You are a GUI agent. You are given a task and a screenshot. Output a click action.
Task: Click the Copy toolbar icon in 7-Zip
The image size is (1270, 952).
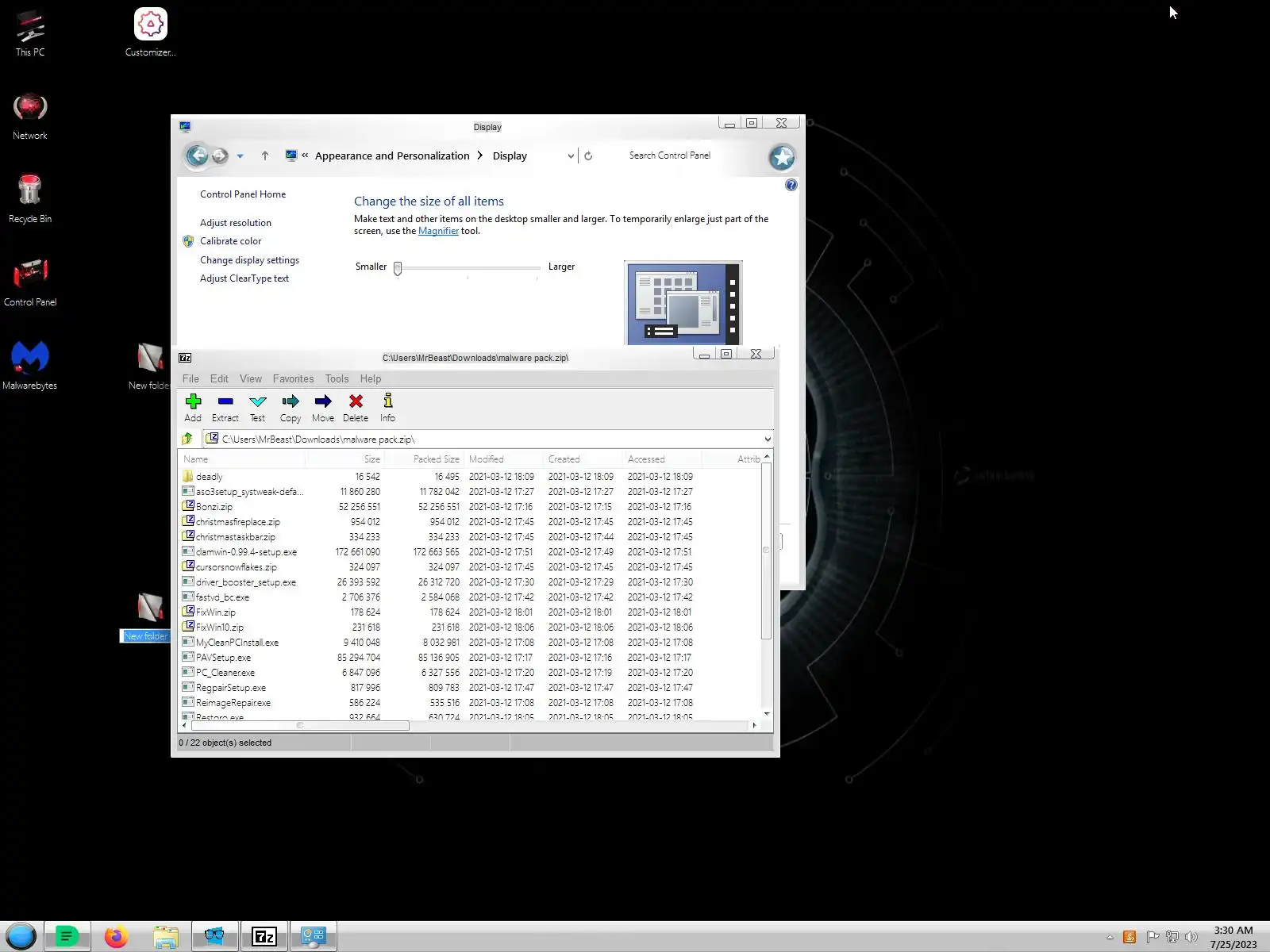point(291,407)
